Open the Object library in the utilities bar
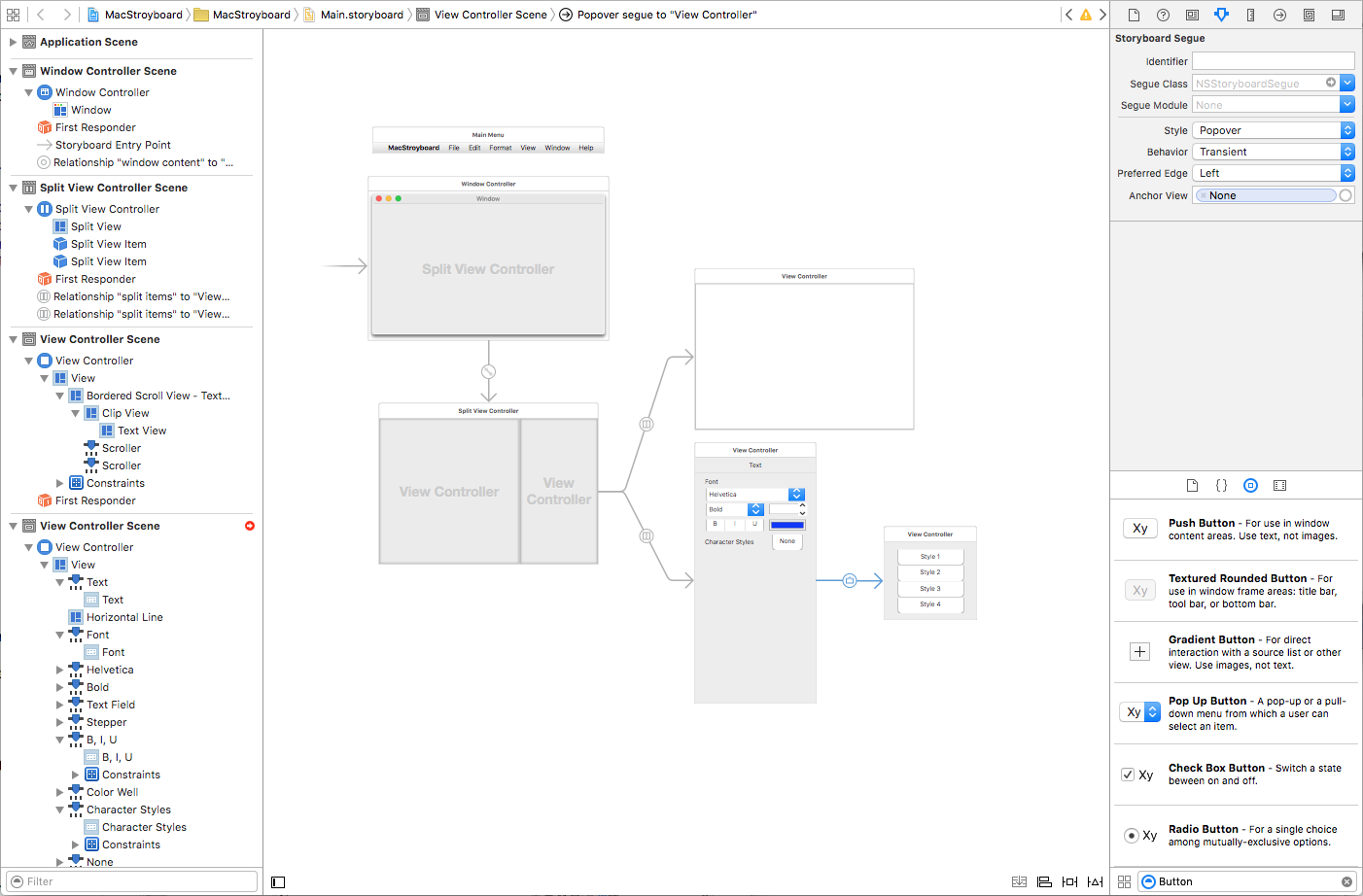The height and width of the screenshot is (896, 1363). pyautogui.click(x=1250, y=485)
